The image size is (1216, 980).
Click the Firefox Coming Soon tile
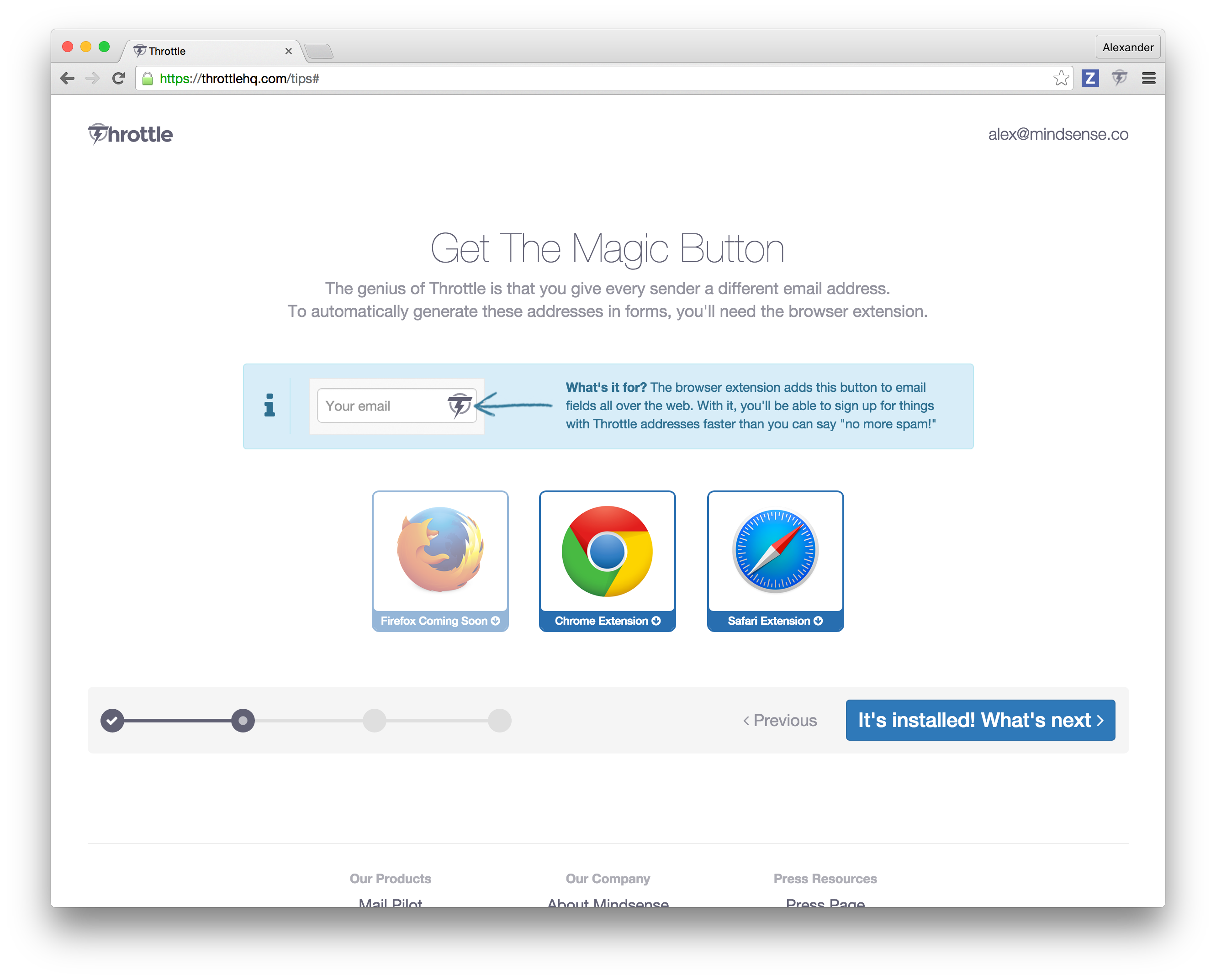click(x=440, y=561)
